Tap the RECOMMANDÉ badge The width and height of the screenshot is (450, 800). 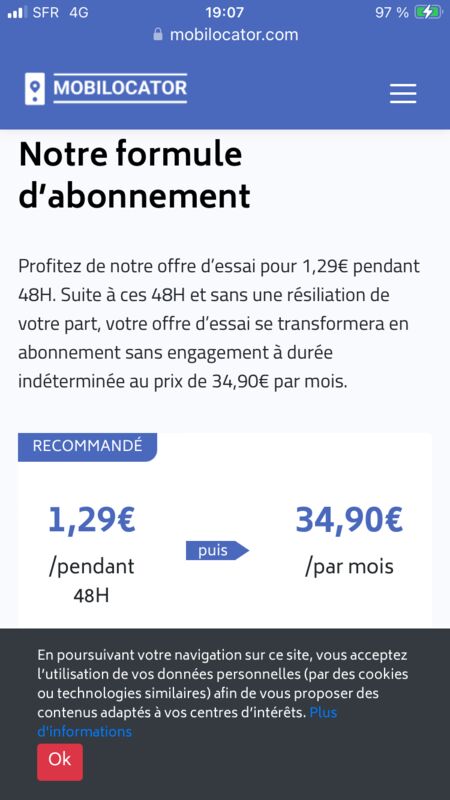(x=87, y=446)
